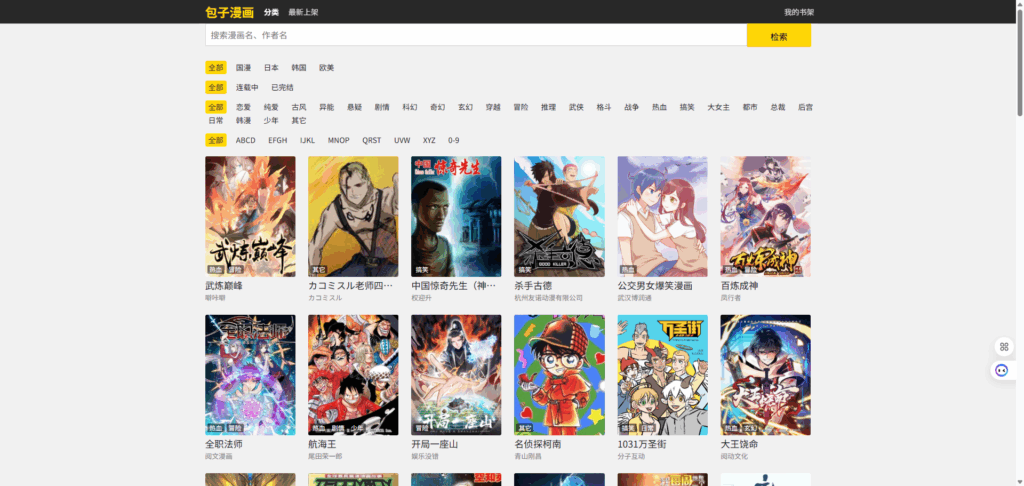Click the カコミスル老师四 title link
This screenshot has width=1024, height=486.
point(351,285)
